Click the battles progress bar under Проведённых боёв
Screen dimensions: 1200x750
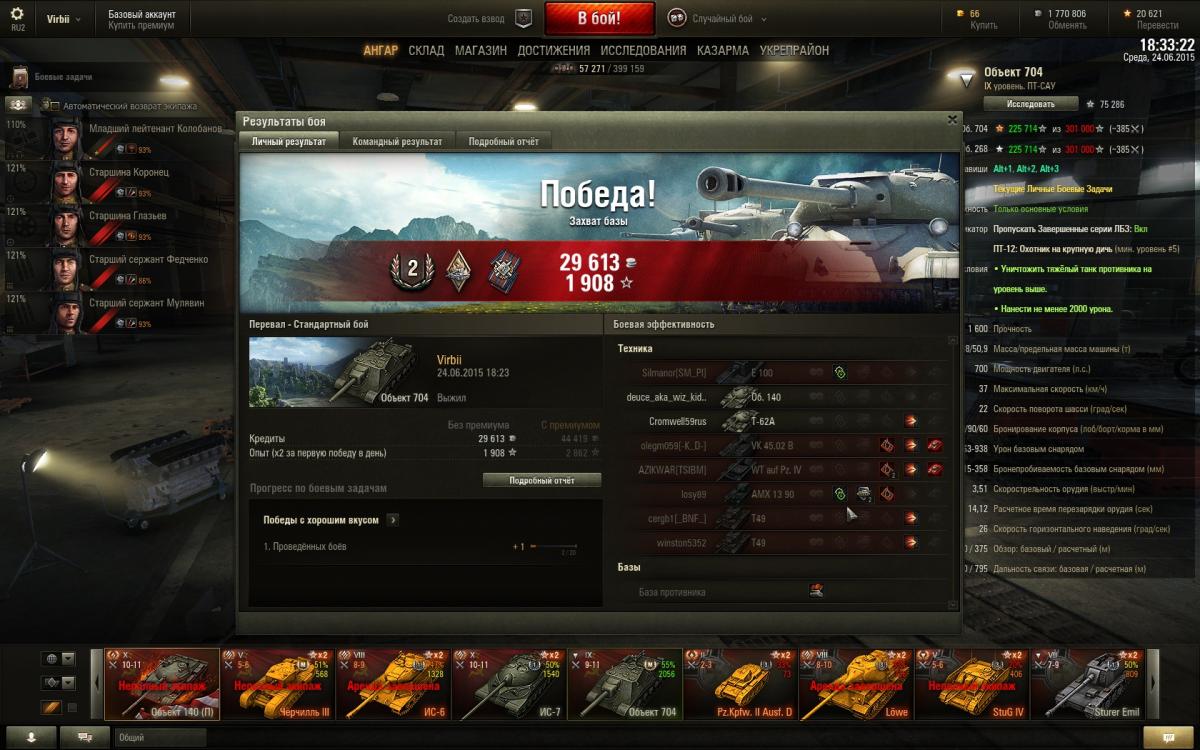tap(553, 547)
